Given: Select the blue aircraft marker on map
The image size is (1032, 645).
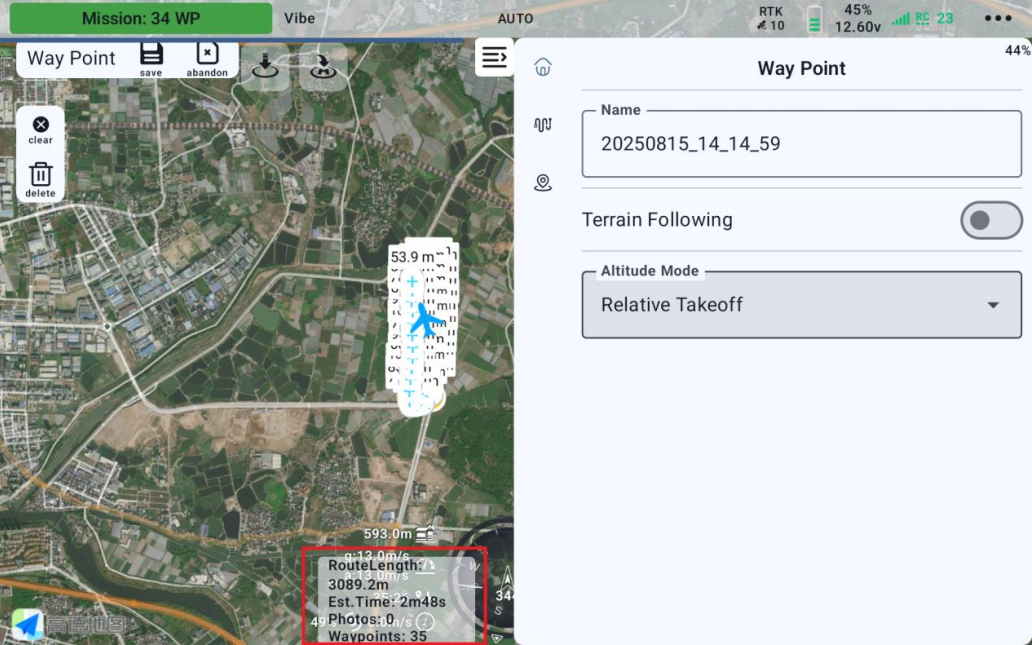Looking at the screenshot, I should coord(426,320).
